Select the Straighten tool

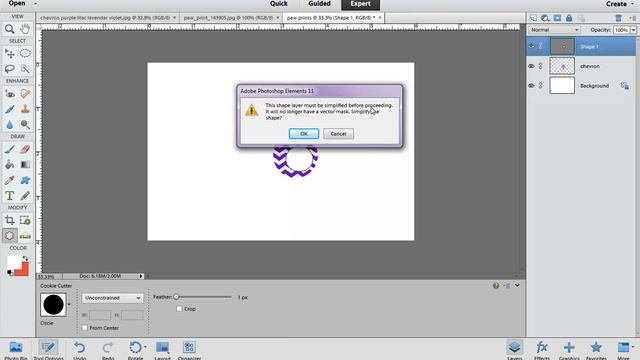(x=25, y=236)
